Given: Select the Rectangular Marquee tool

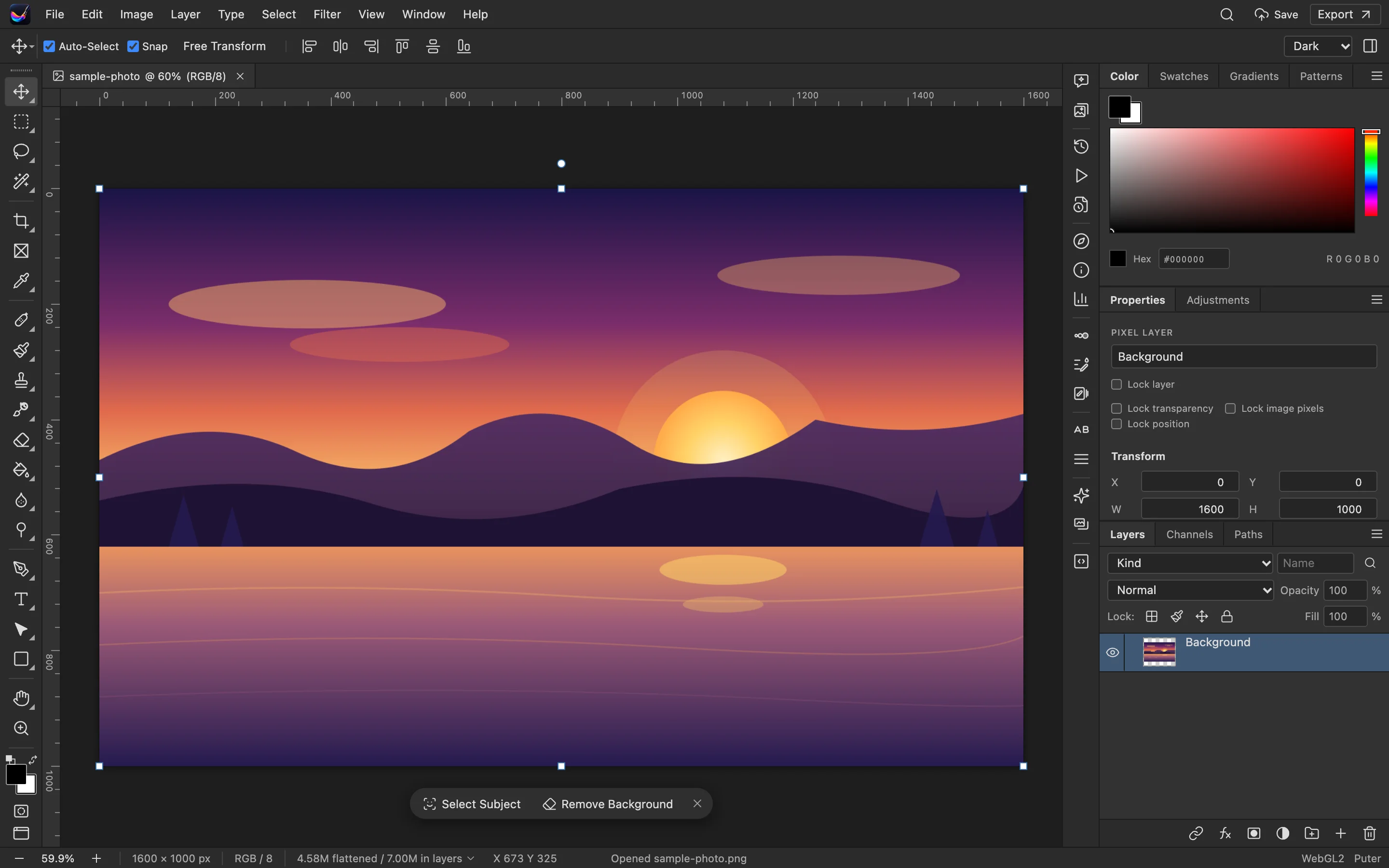Looking at the screenshot, I should (x=21, y=122).
